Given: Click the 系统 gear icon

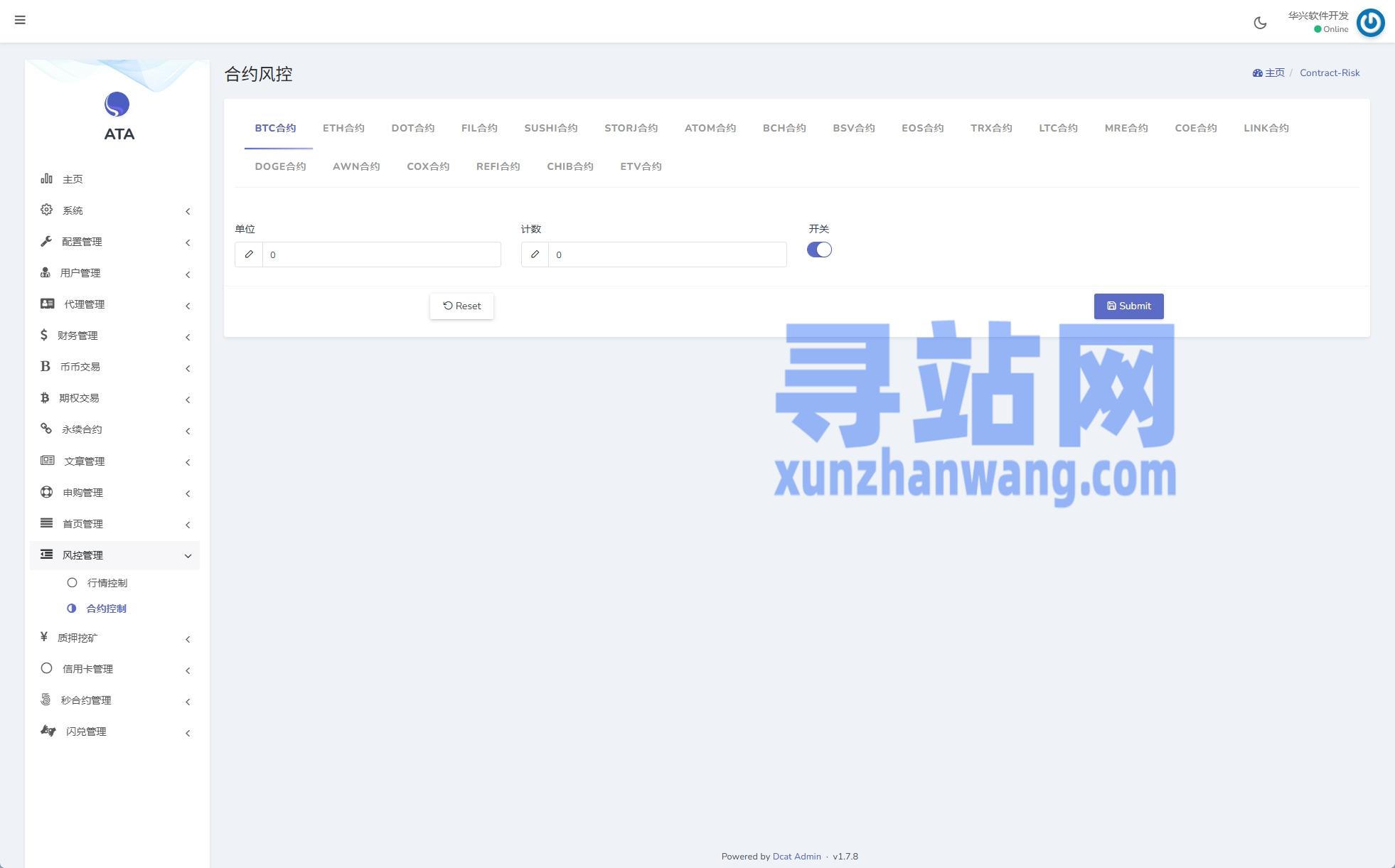Looking at the screenshot, I should click(46, 210).
